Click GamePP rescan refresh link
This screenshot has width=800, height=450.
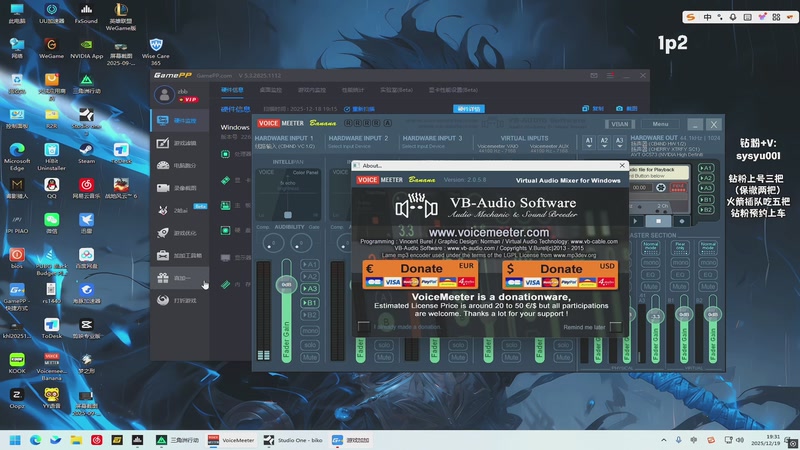[359, 109]
